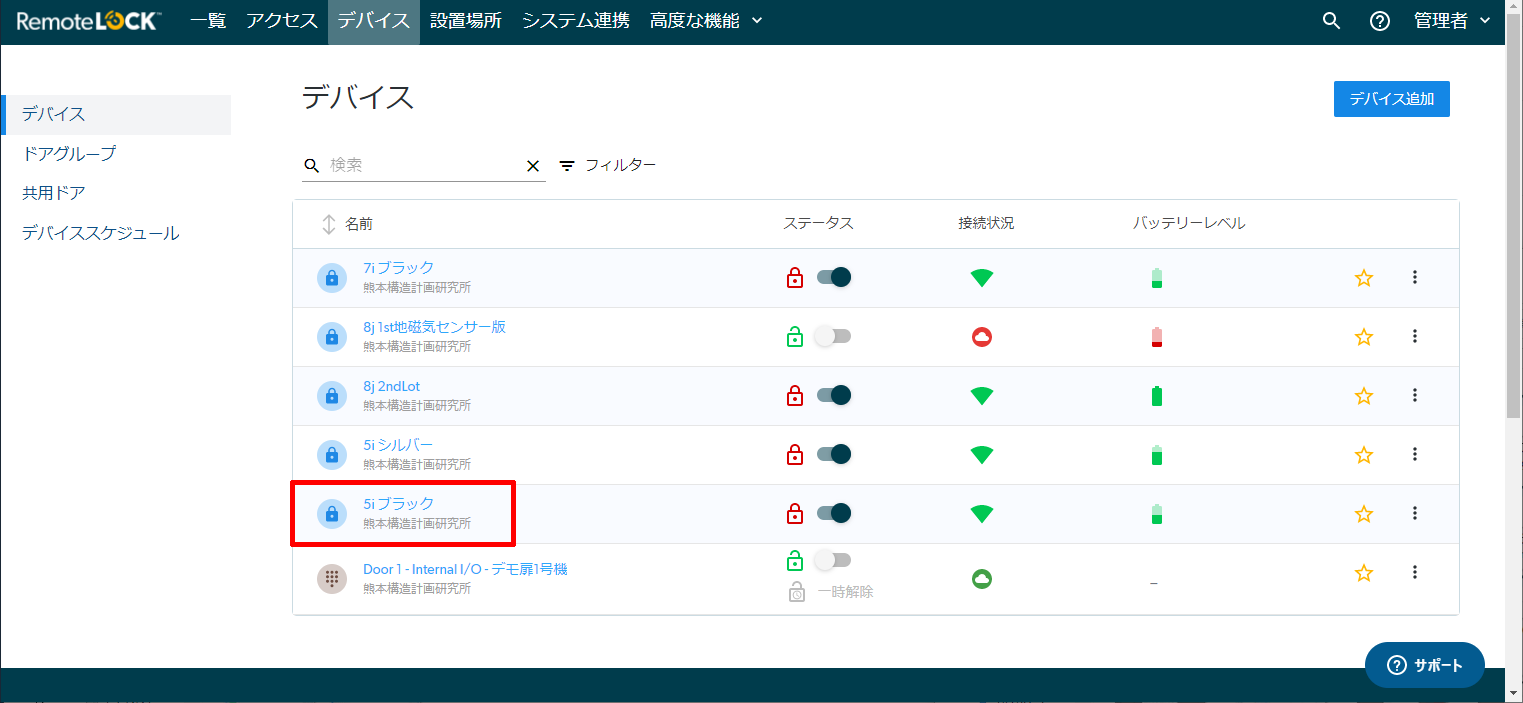Image resolution: width=1523 pixels, height=703 pixels.
Task: Toggle lock switch for Door 1
Action: (832, 560)
